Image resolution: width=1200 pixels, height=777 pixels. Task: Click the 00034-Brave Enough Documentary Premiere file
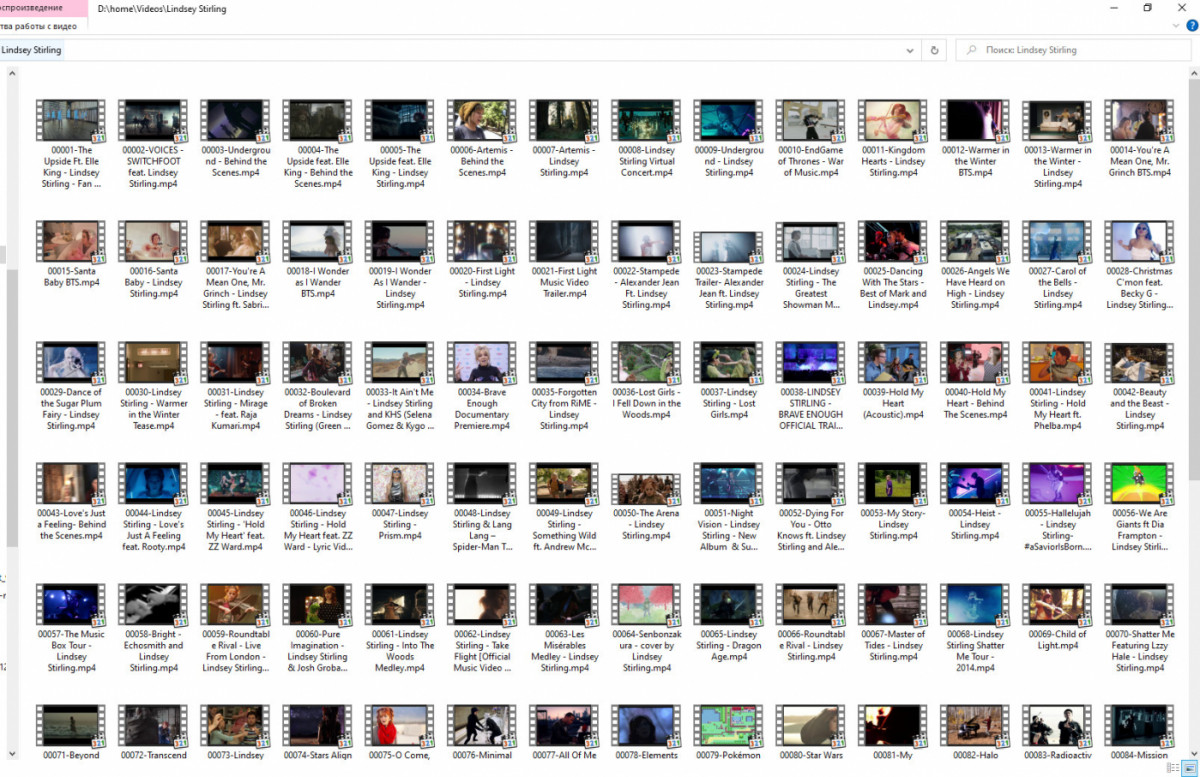click(482, 363)
